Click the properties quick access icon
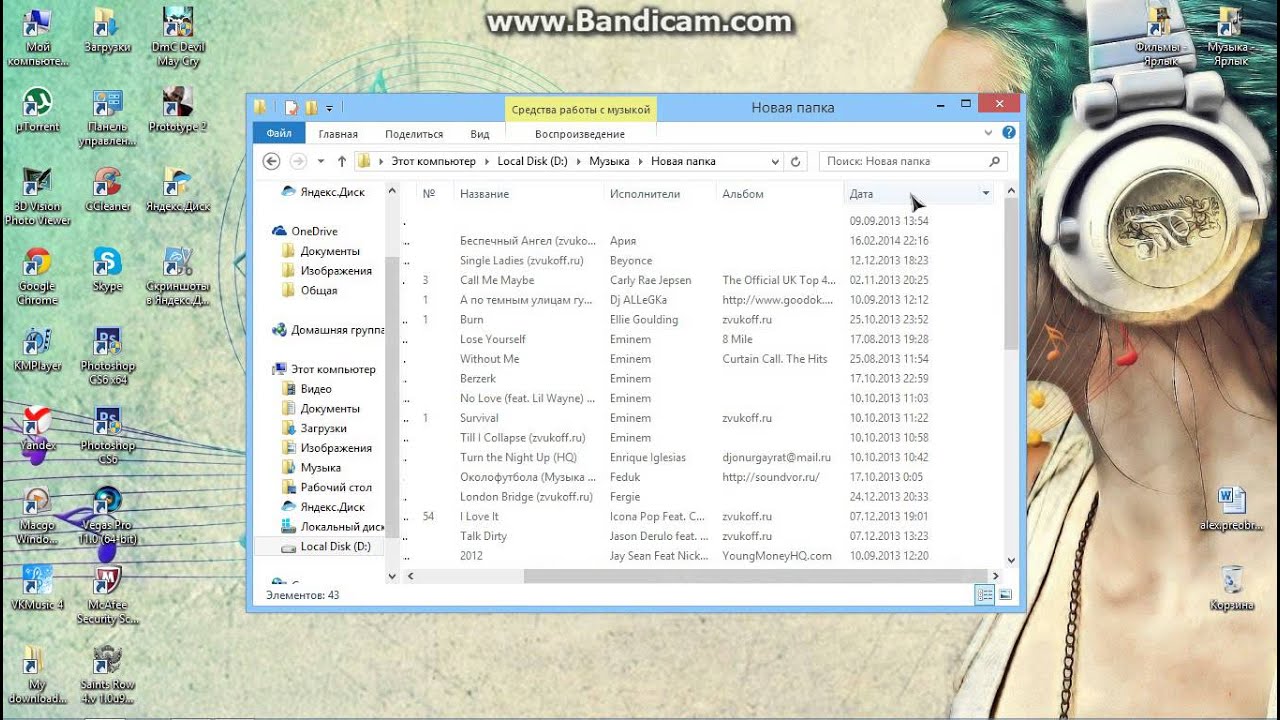The width and height of the screenshot is (1280, 720). click(291, 107)
